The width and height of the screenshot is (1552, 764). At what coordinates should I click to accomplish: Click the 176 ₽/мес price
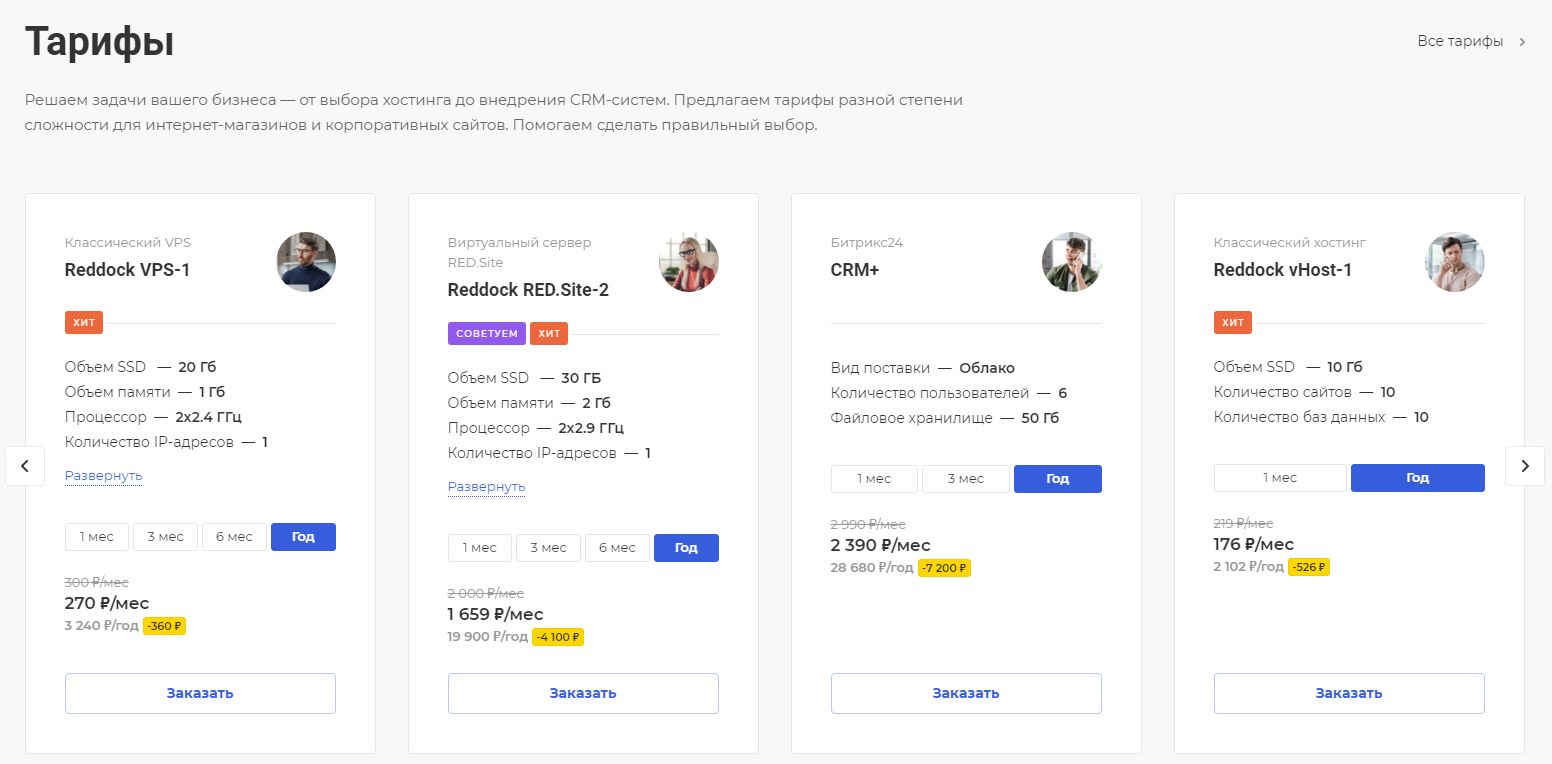coord(1254,544)
